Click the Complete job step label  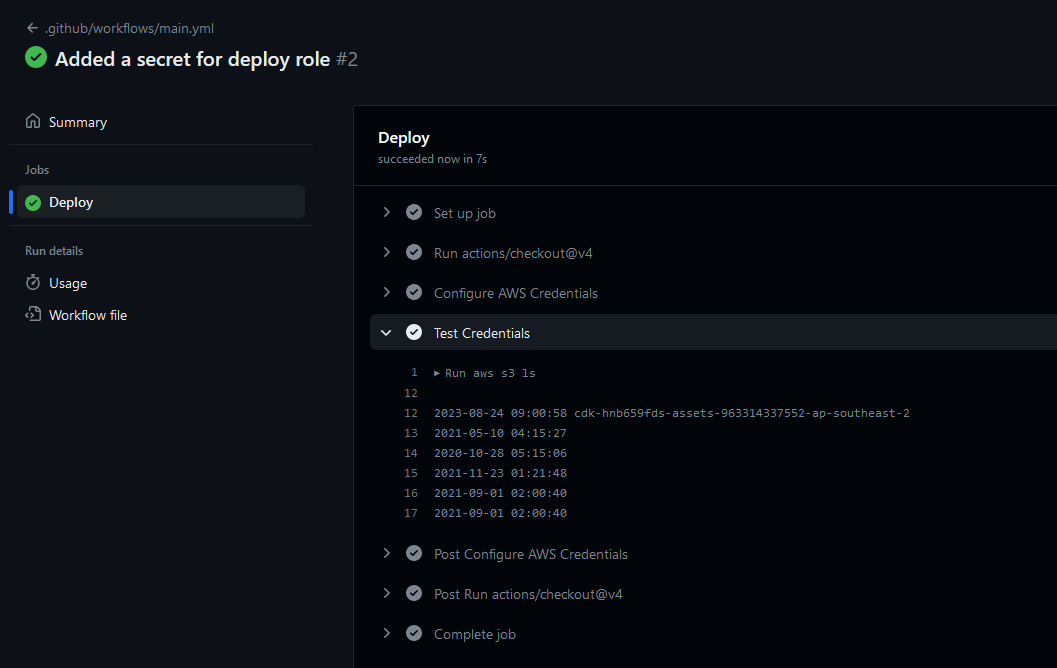pos(475,634)
